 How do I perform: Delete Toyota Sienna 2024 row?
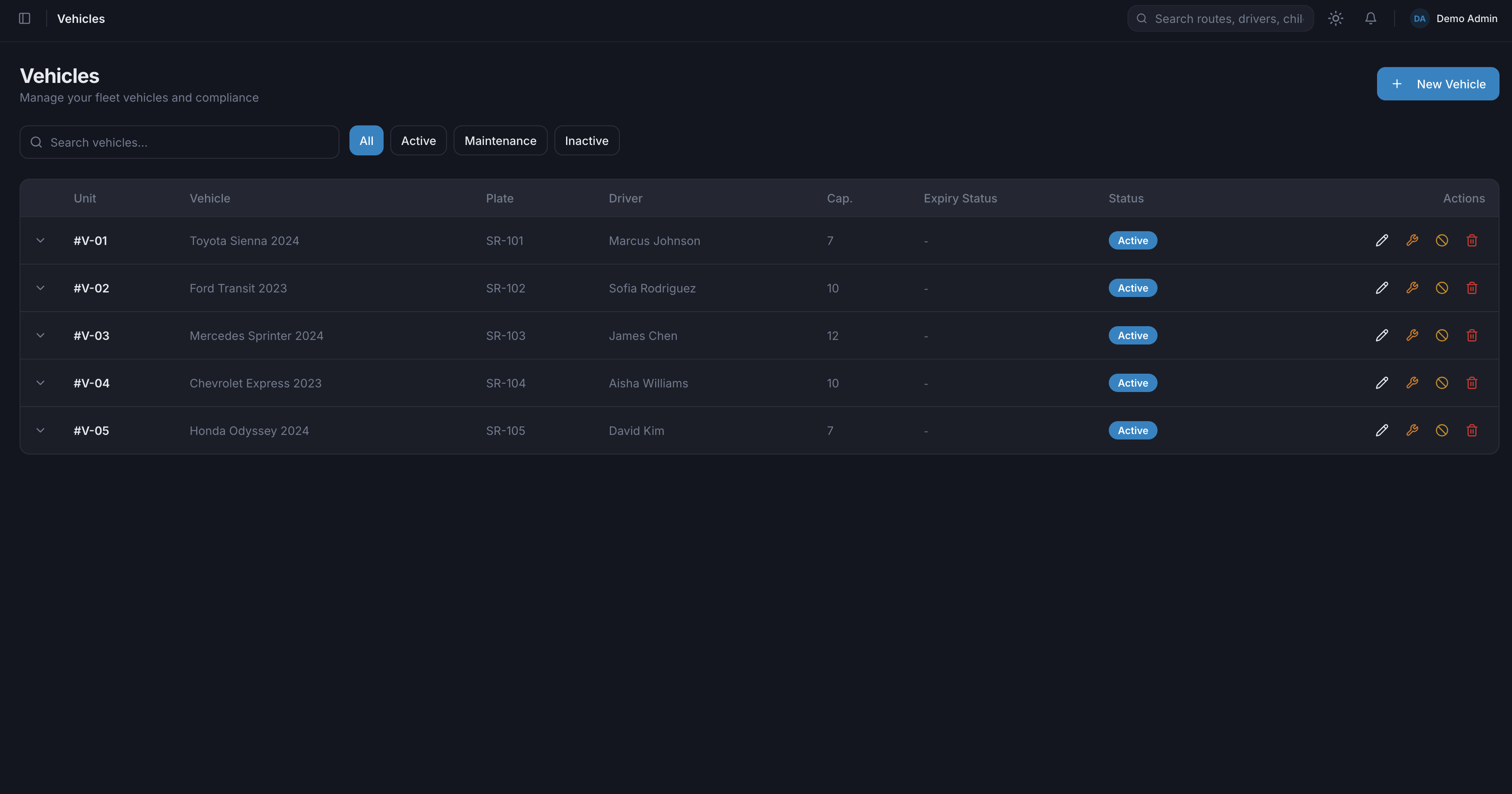1472,241
